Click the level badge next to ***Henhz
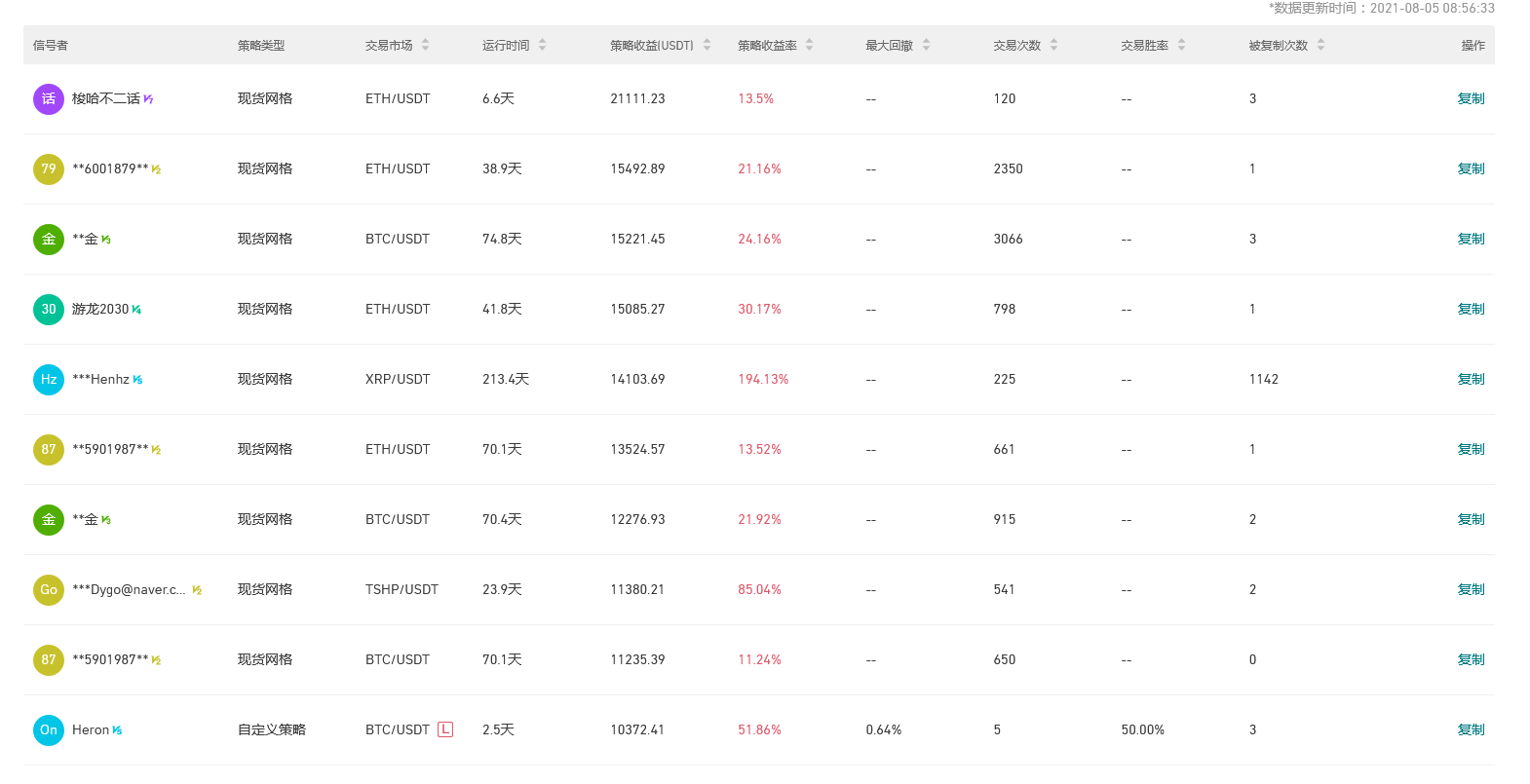 point(137,380)
